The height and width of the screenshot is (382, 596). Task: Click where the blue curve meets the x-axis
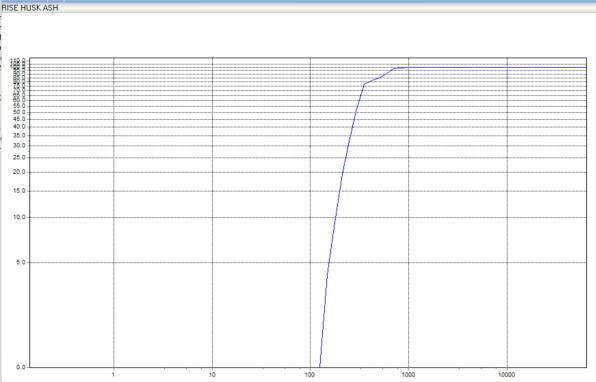319,367
